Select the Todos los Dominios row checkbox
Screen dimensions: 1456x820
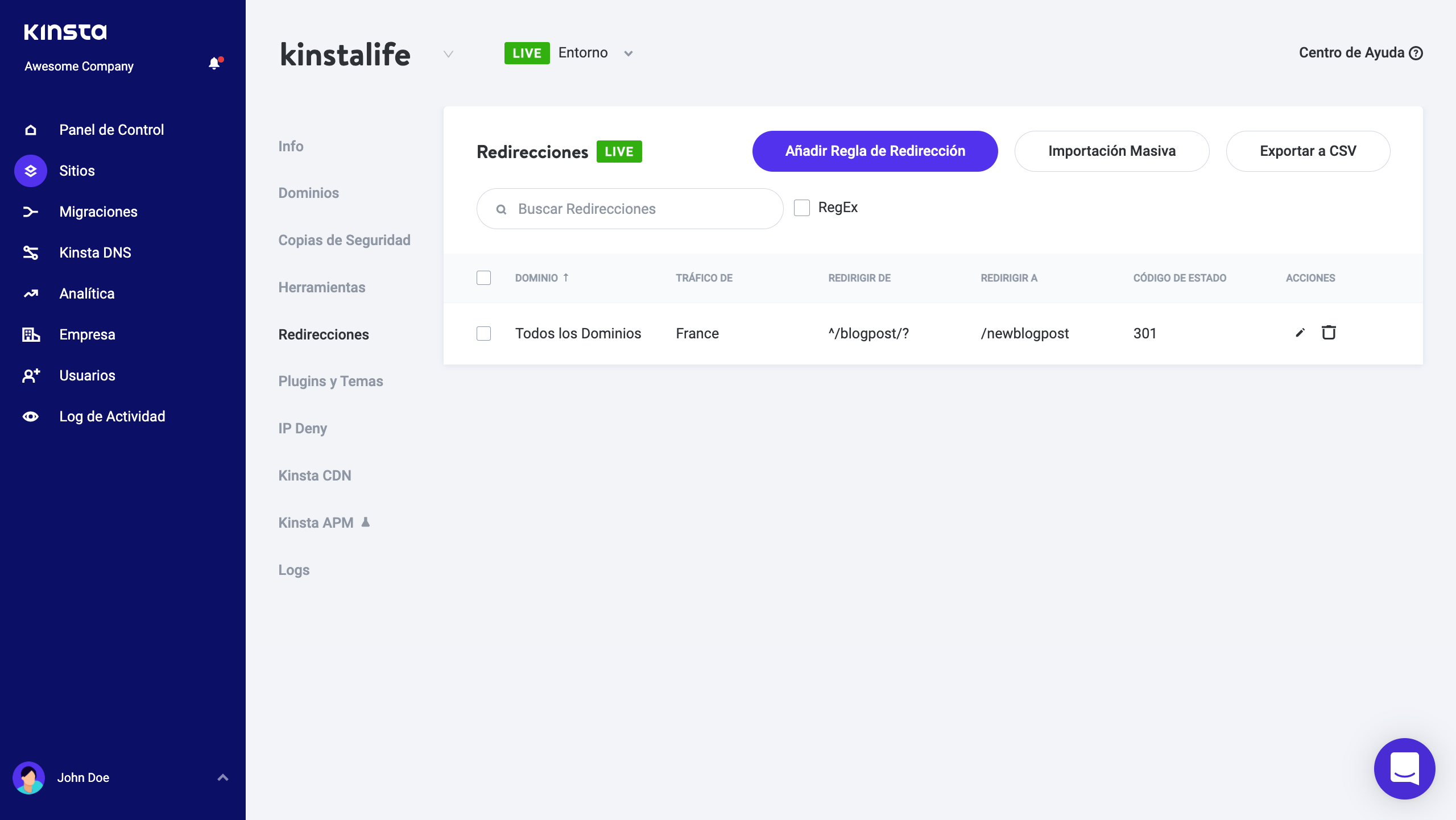(483, 333)
